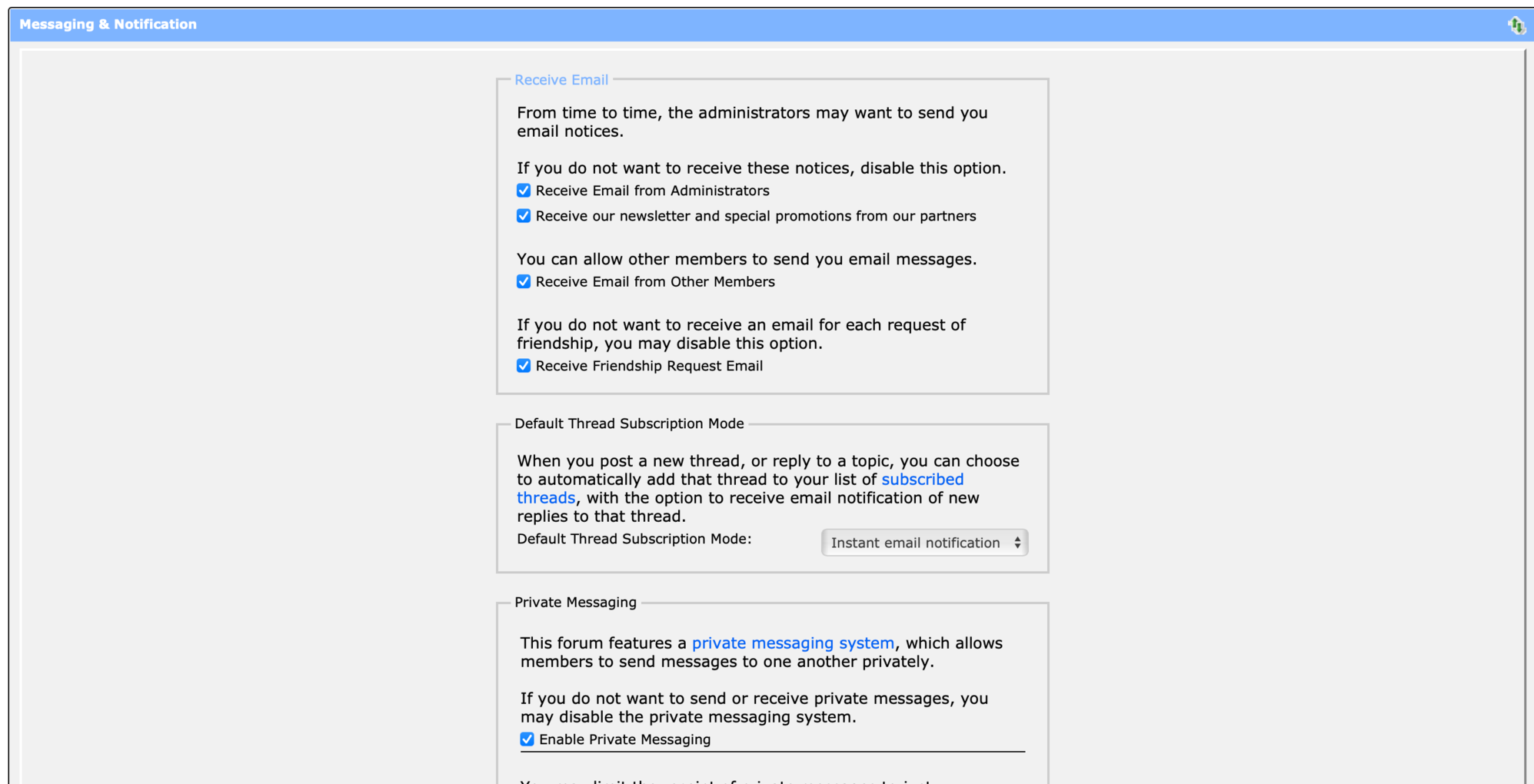Image resolution: width=1534 pixels, height=784 pixels.
Task: Click the Default Thread Subscription Mode section legend
Action: click(x=629, y=424)
